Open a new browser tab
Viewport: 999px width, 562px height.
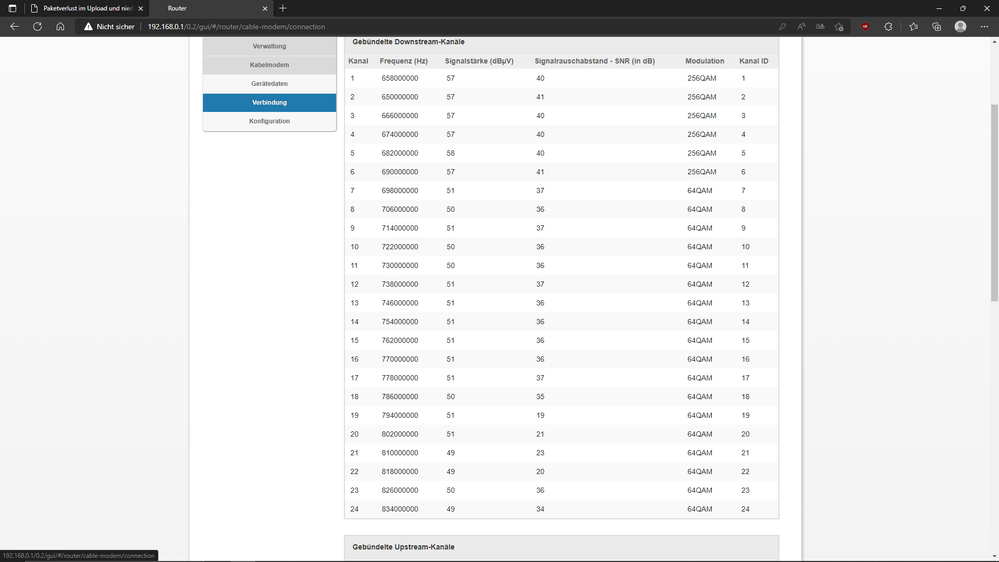click(x=283, y=8)
